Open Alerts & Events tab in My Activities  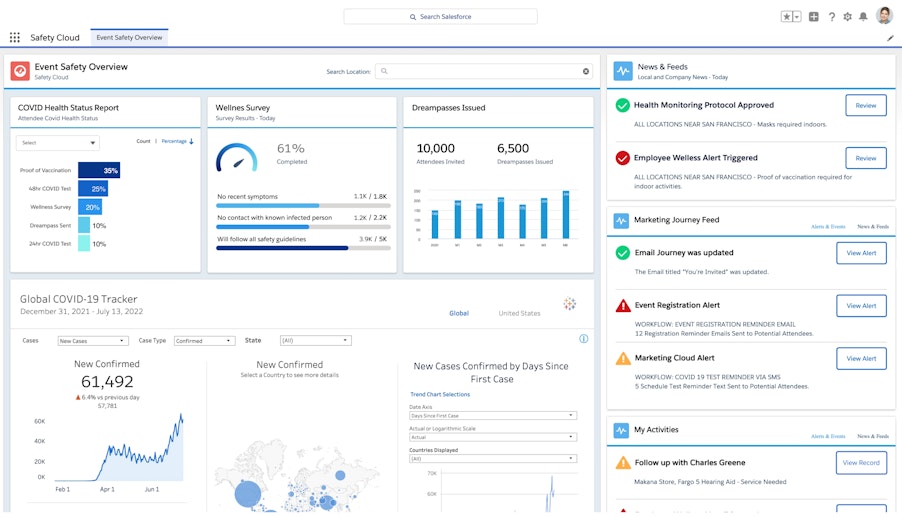point(828,436)
